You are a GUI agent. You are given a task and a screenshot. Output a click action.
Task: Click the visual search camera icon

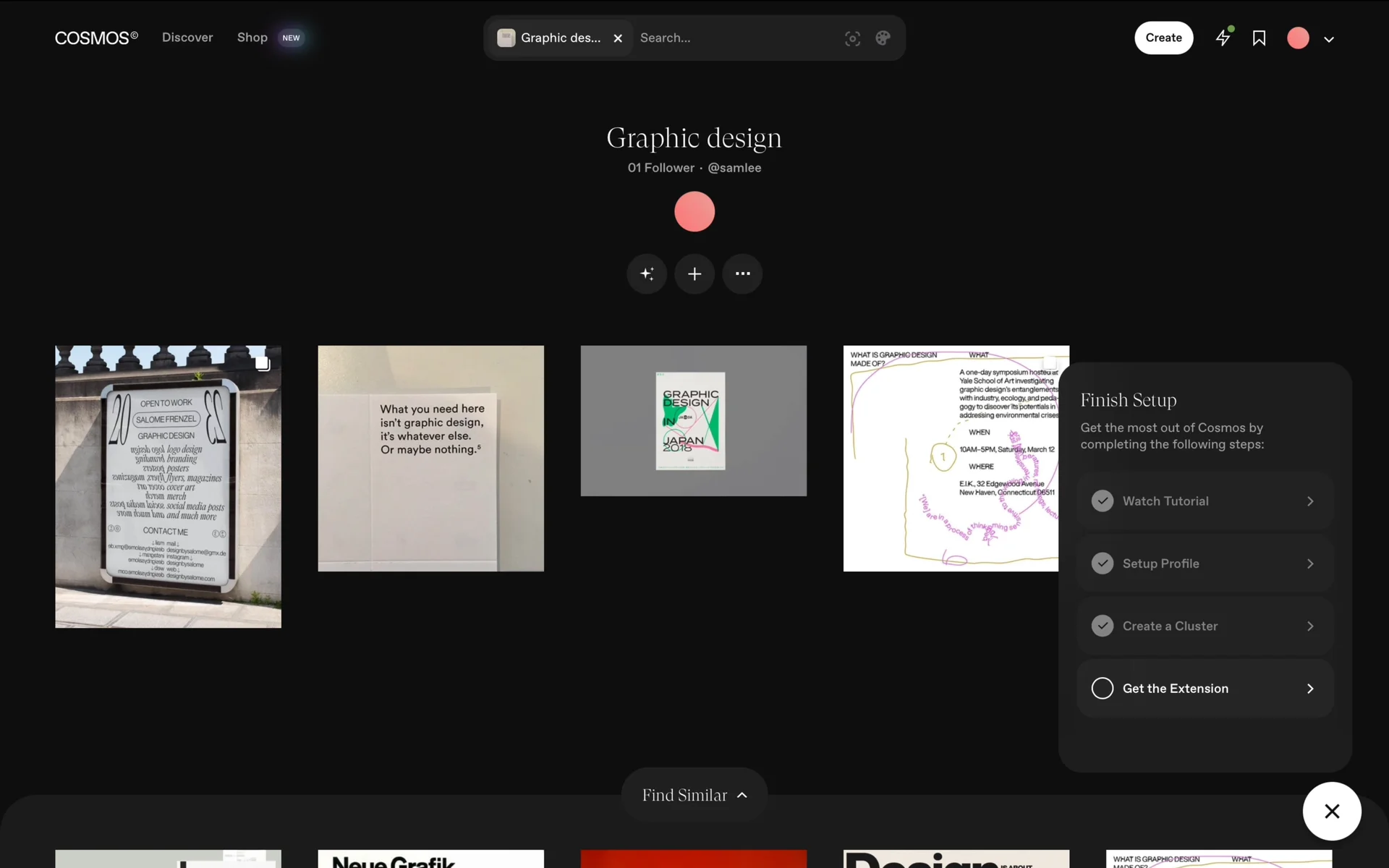[x=852, y=38]
